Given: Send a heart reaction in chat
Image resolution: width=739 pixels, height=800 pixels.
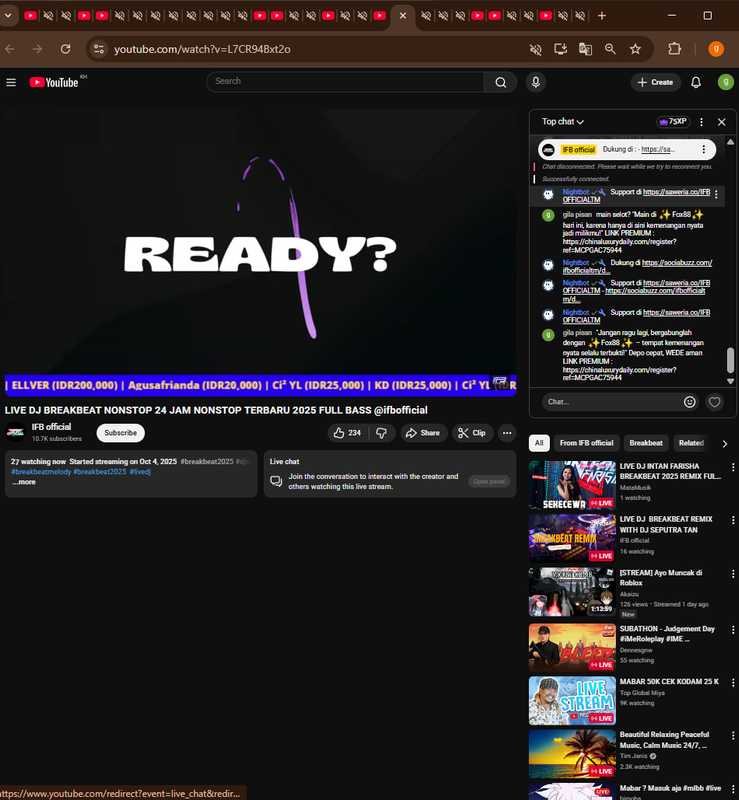Looking at the screenshot, I should [x=715, y=402].
